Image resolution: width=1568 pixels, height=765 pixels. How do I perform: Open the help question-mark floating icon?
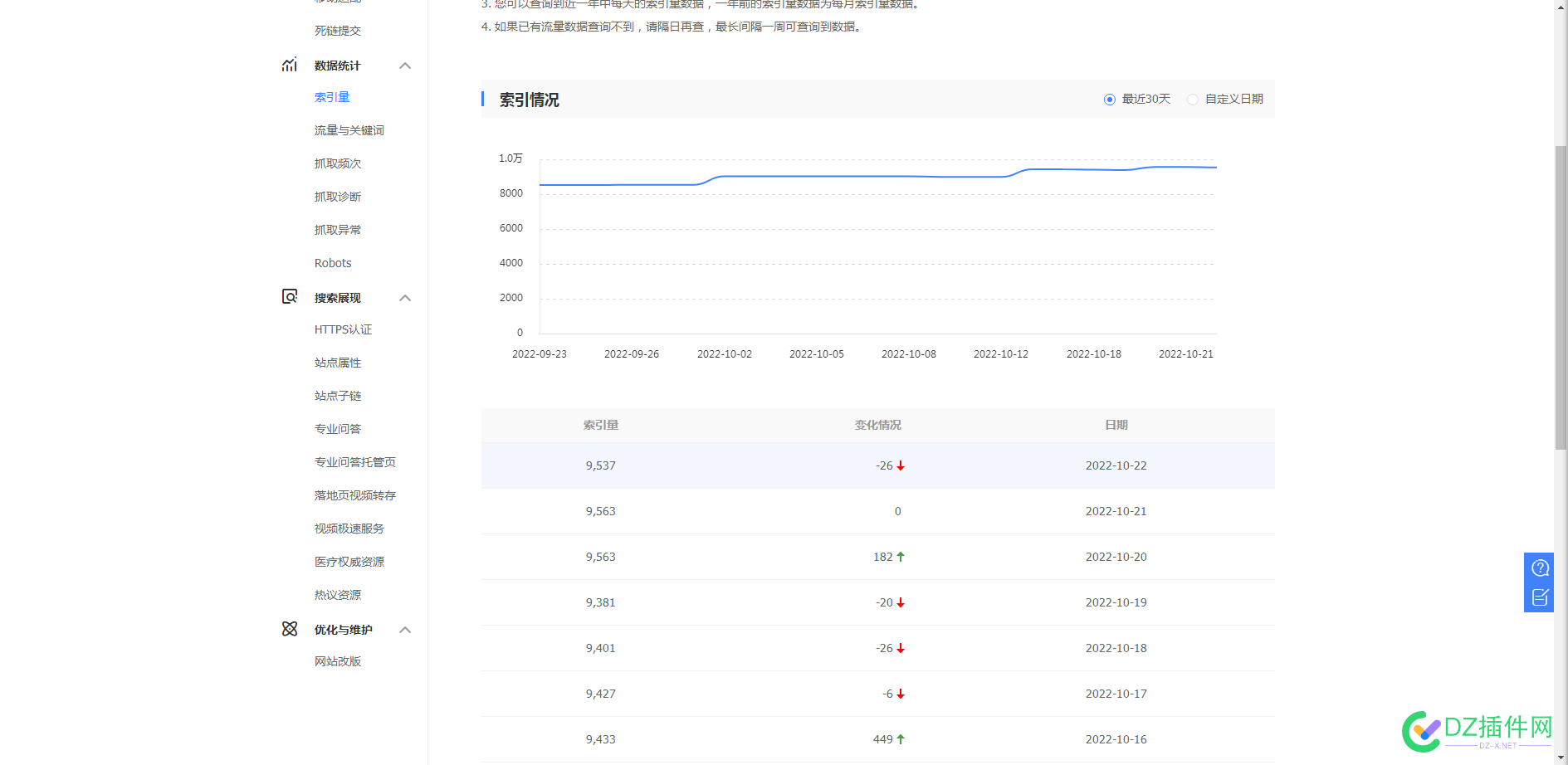1540,568
